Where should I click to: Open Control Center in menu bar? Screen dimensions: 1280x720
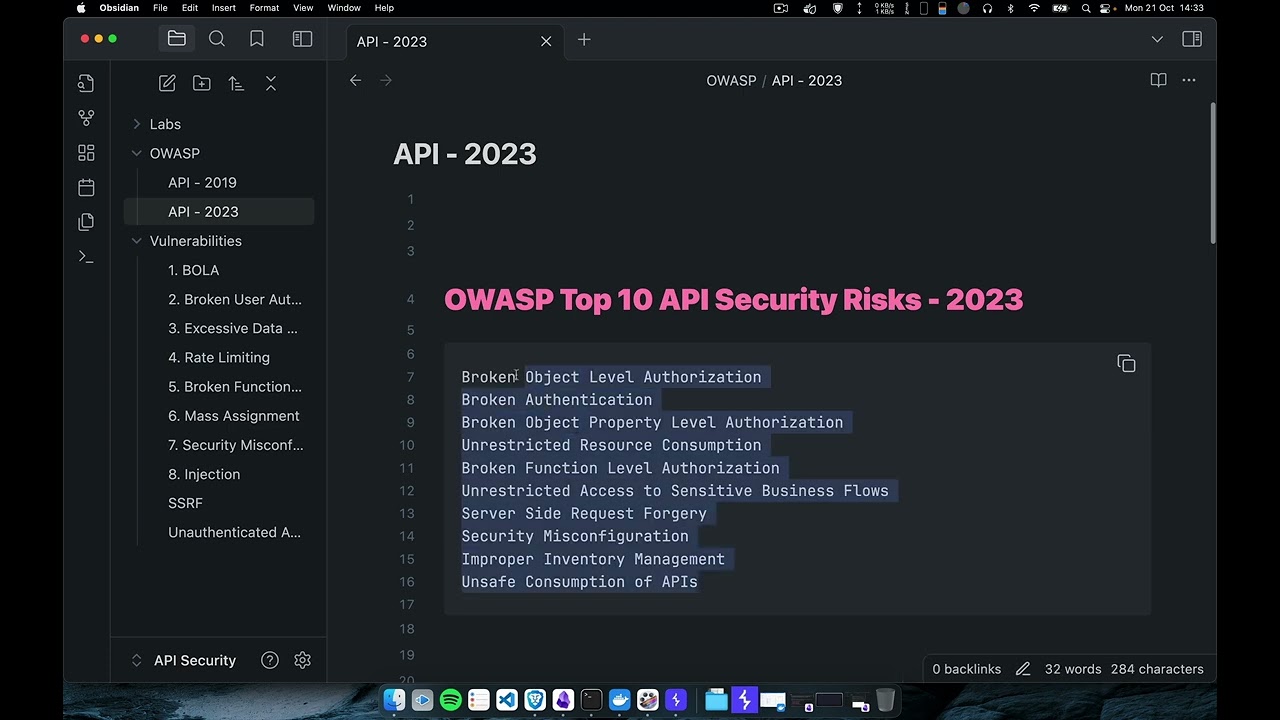pyautogui.click(x=1106, y=8)
